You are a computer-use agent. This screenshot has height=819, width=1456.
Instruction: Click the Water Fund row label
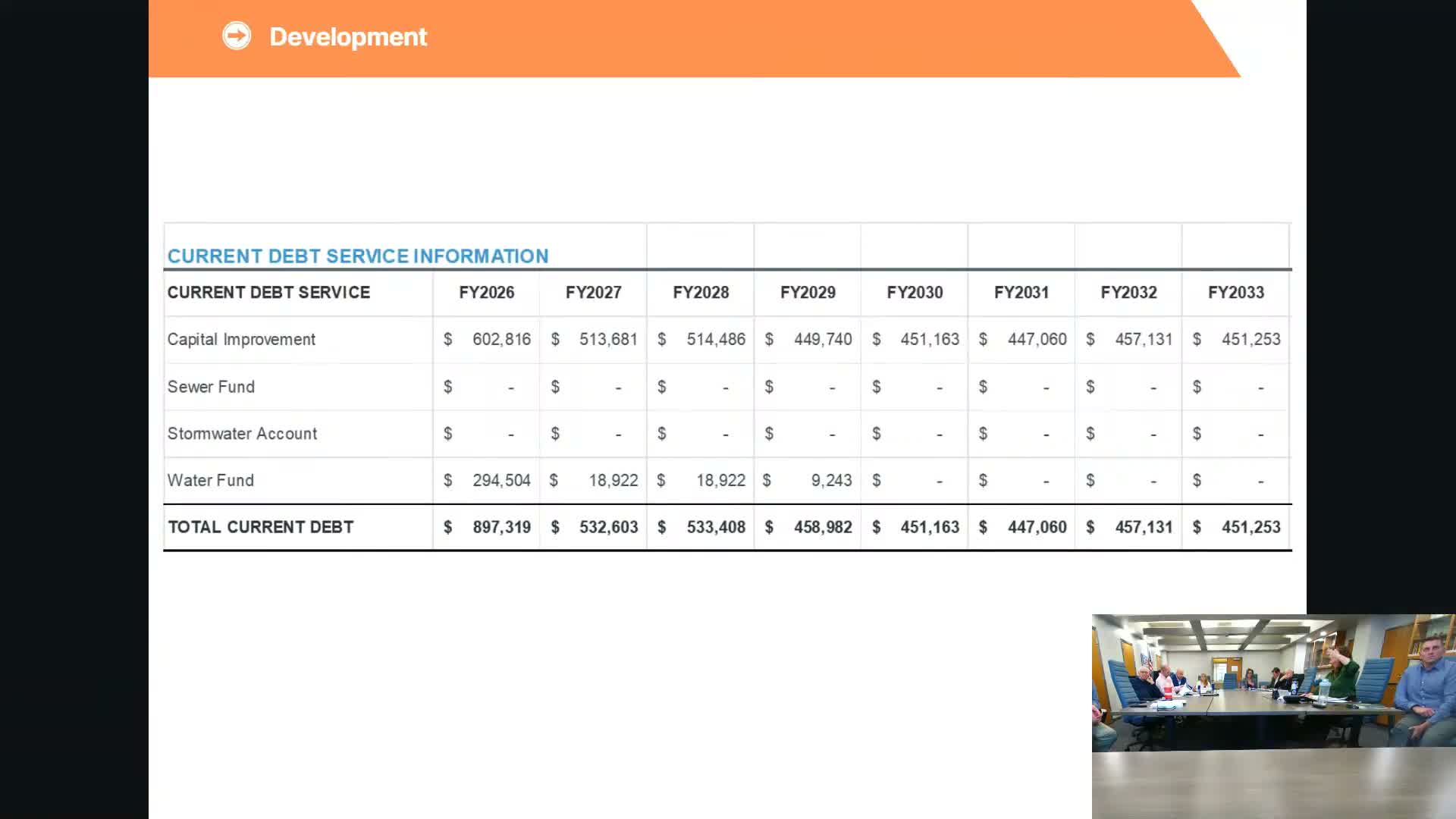point(210,481)
